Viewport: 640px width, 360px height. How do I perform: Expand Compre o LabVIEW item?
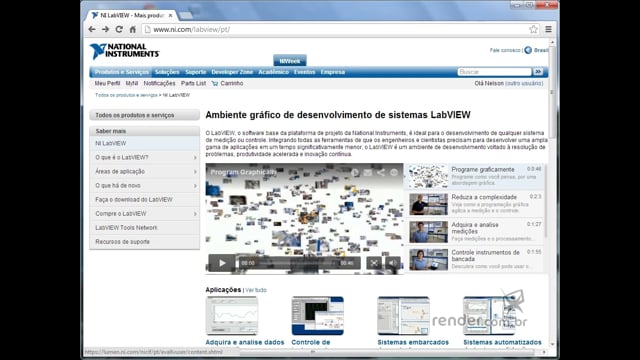point(144,214)
